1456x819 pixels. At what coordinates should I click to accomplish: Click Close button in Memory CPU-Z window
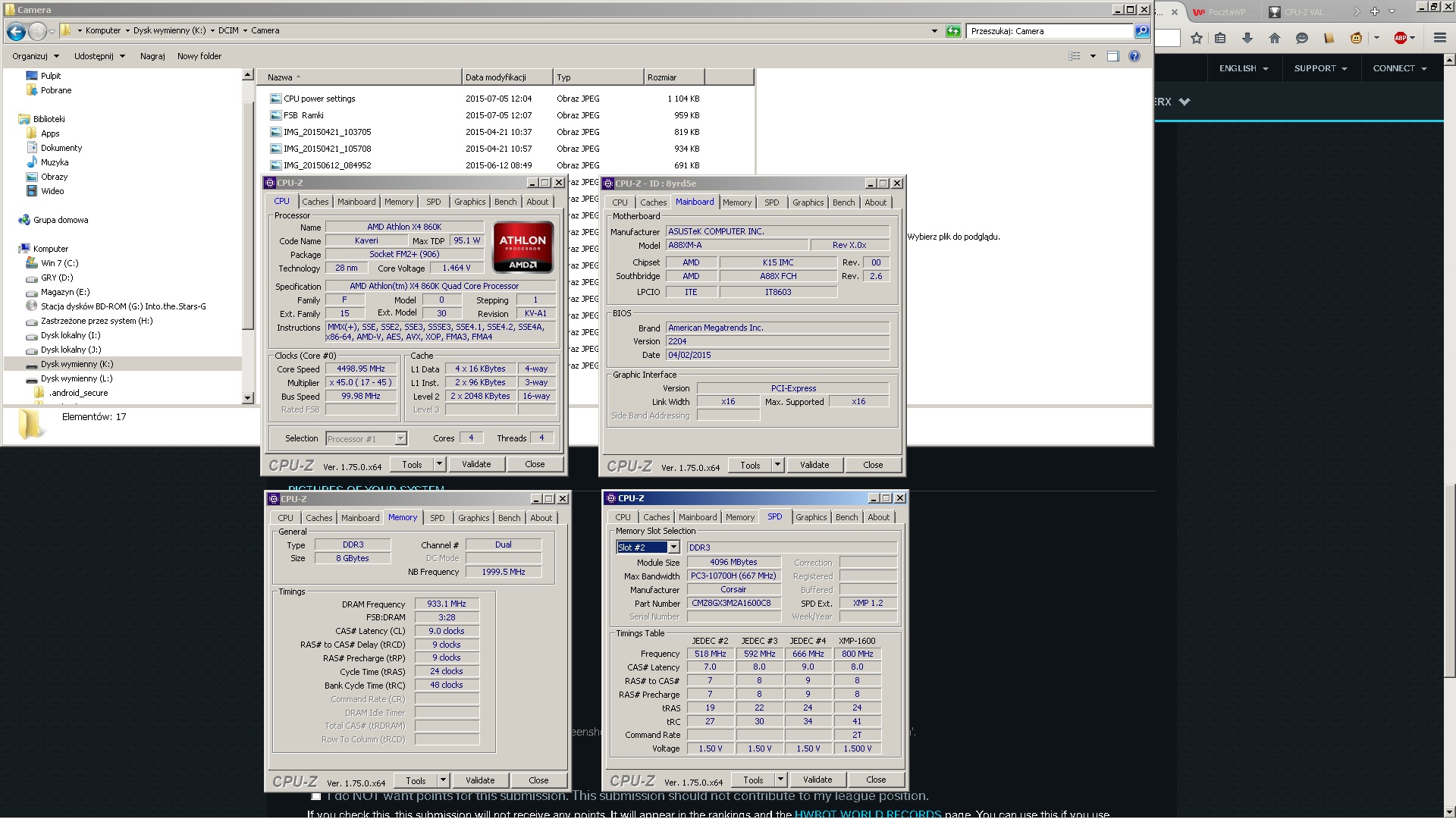click(x=538, y=780)
